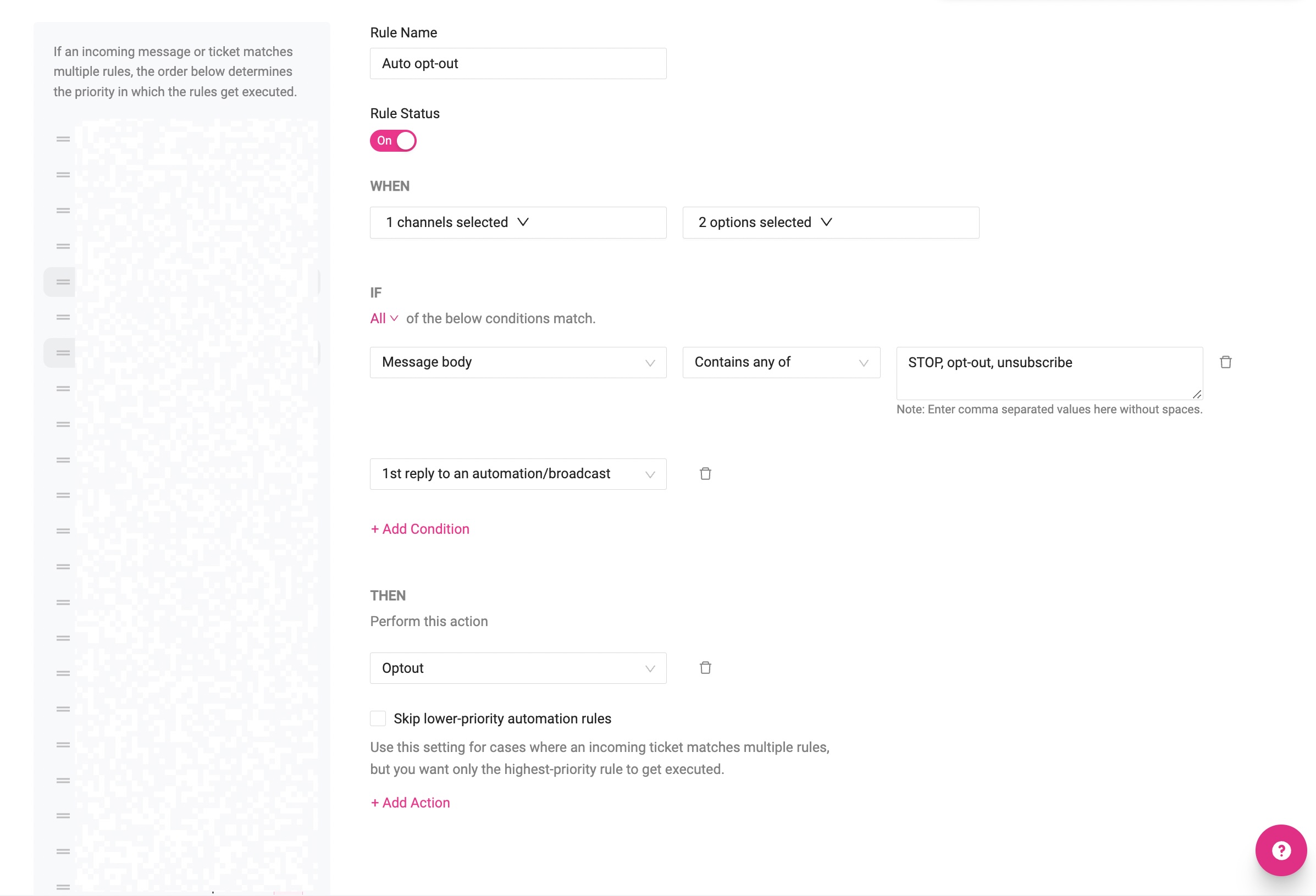Open the pink help chat bubble

pyautogui.click(x=1280, y=850)
